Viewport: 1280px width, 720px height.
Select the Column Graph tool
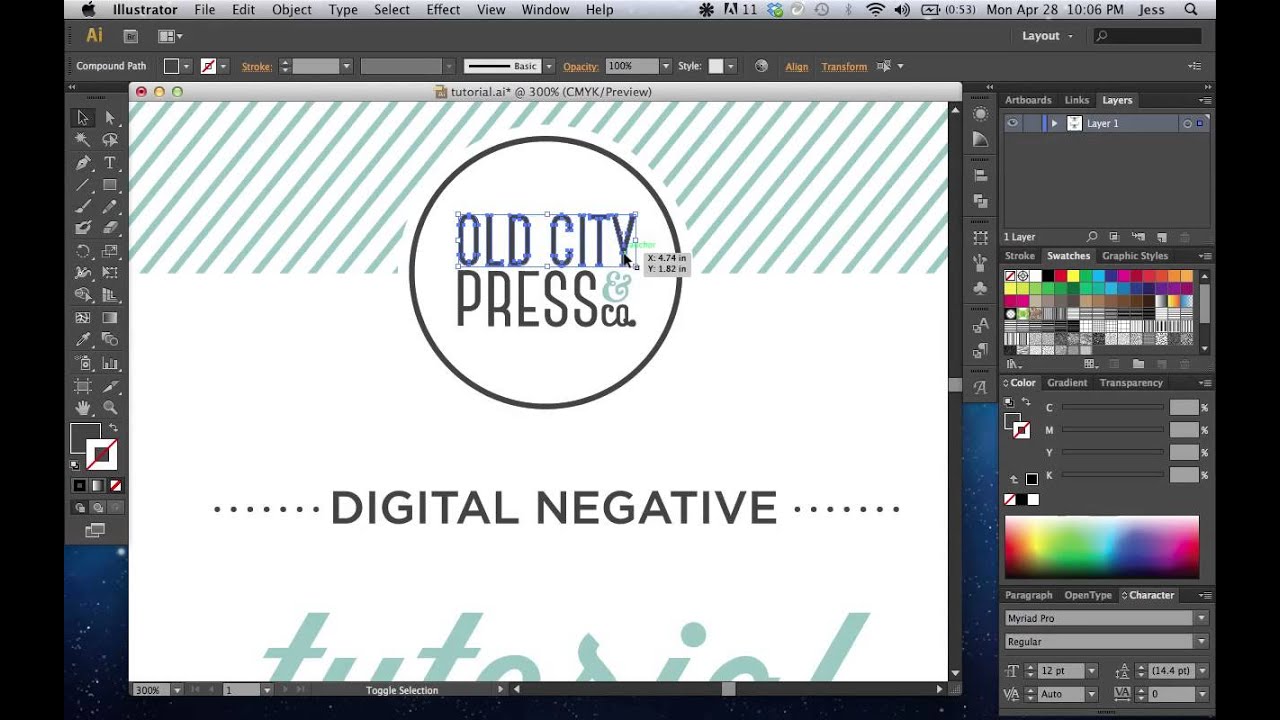point(110,363)
